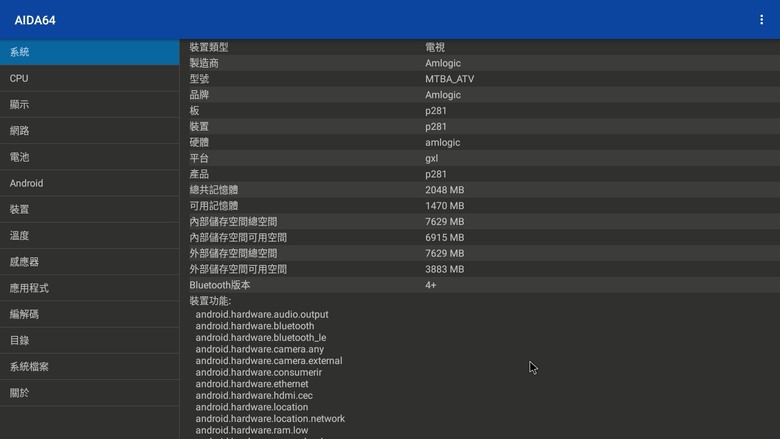This screenshot has width=780, height=439.
Task: Open the 網路 sidebar category
Action: pos(90,131)
